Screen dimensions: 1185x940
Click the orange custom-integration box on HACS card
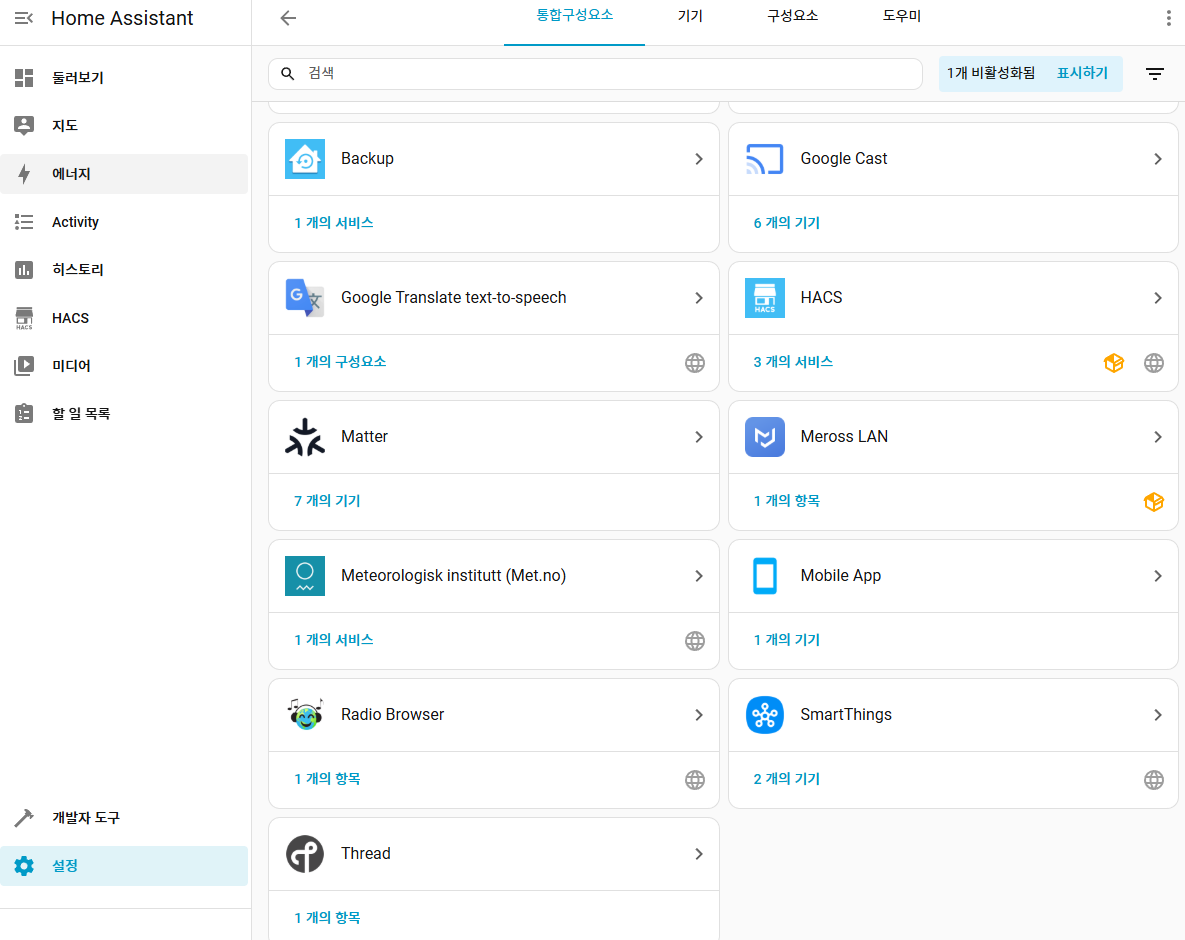[x=1114, y=363]
